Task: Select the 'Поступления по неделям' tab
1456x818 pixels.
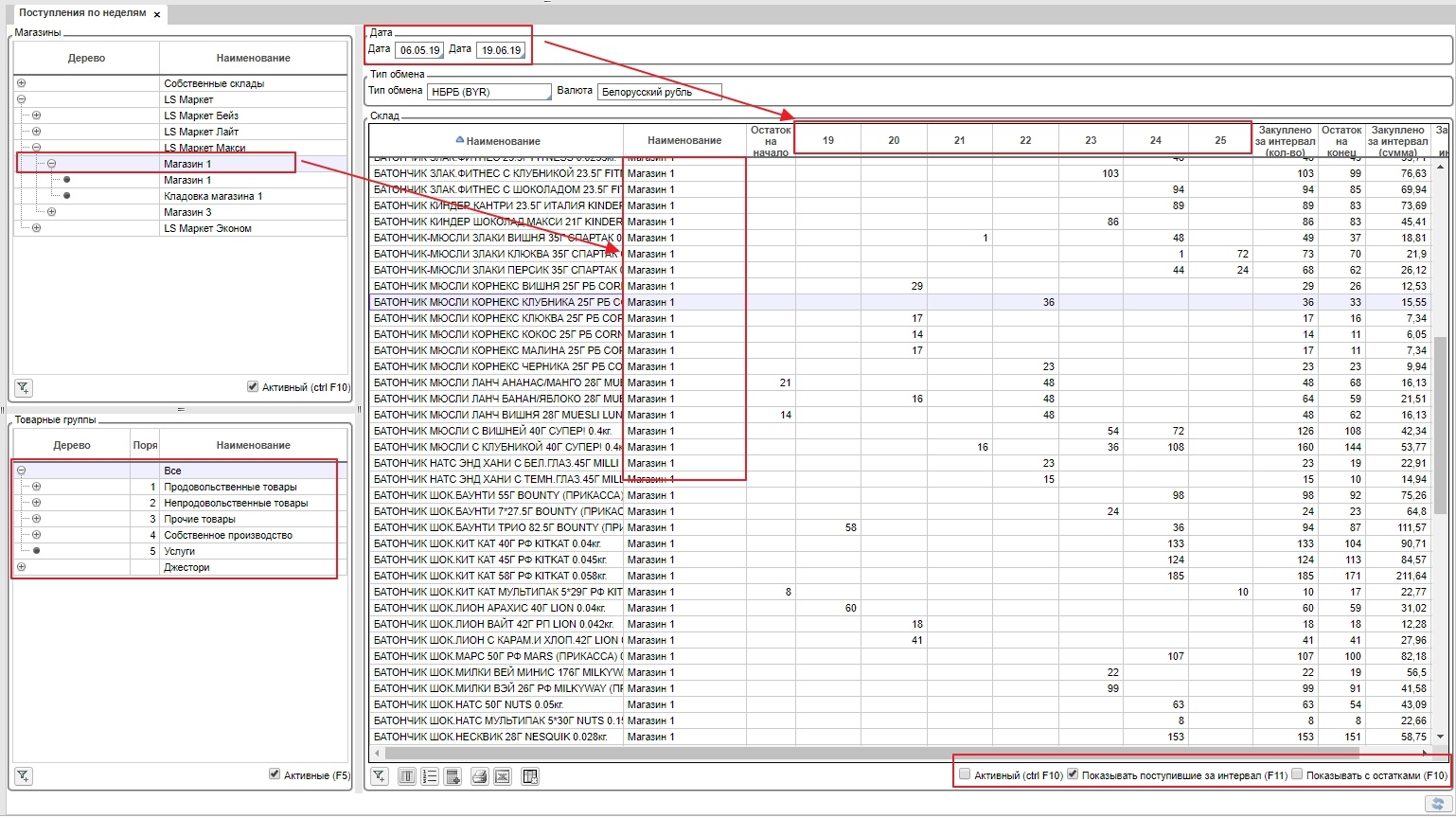Action: point(82,14)
